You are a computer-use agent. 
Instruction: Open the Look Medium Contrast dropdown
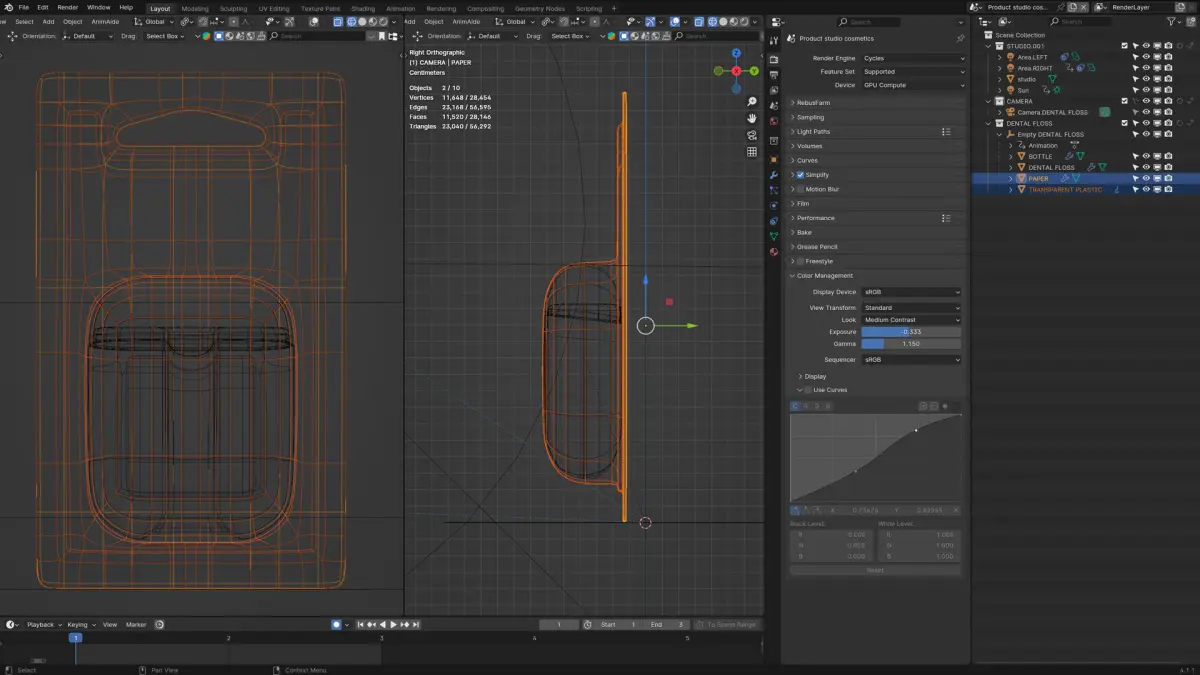click(x=911, y=320)
